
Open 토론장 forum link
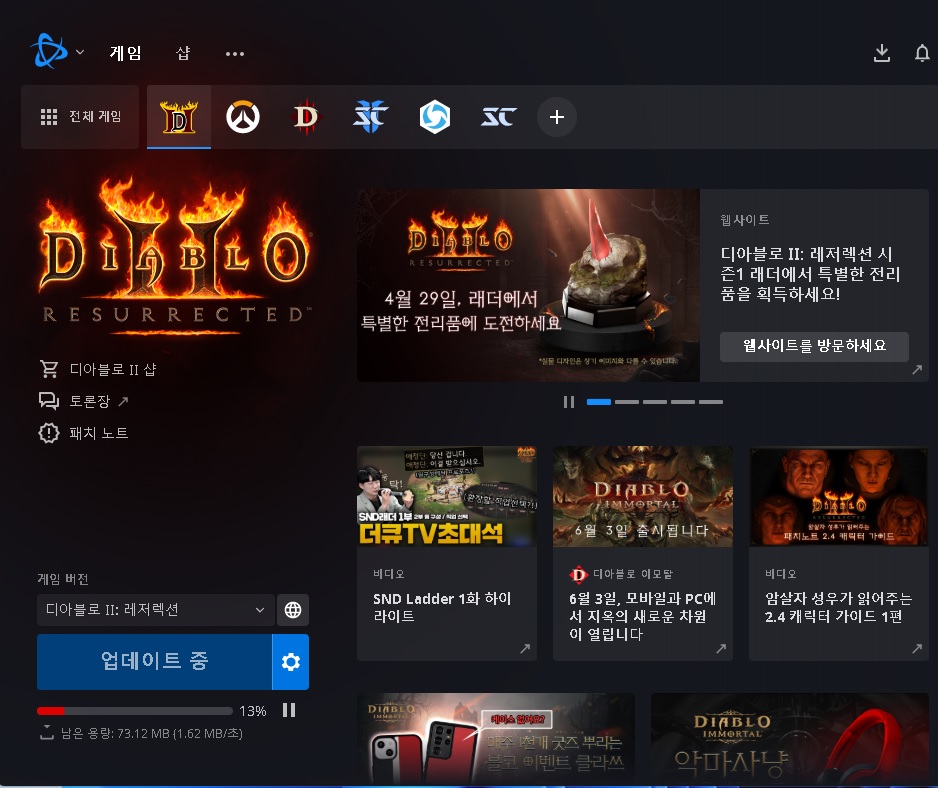(x=90, y=401)
